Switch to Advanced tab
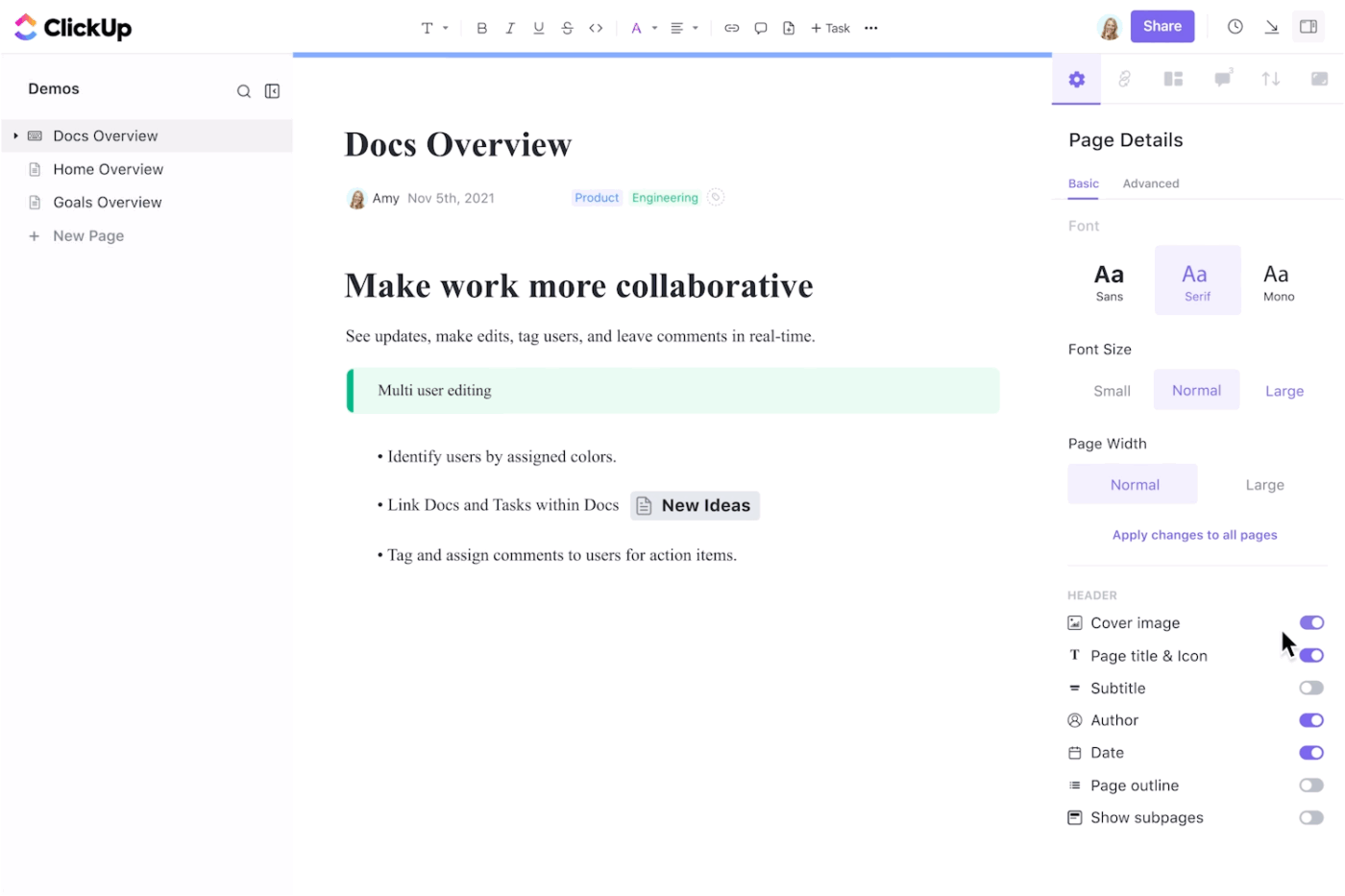The image size is (1345, 896). [1151, 183]
